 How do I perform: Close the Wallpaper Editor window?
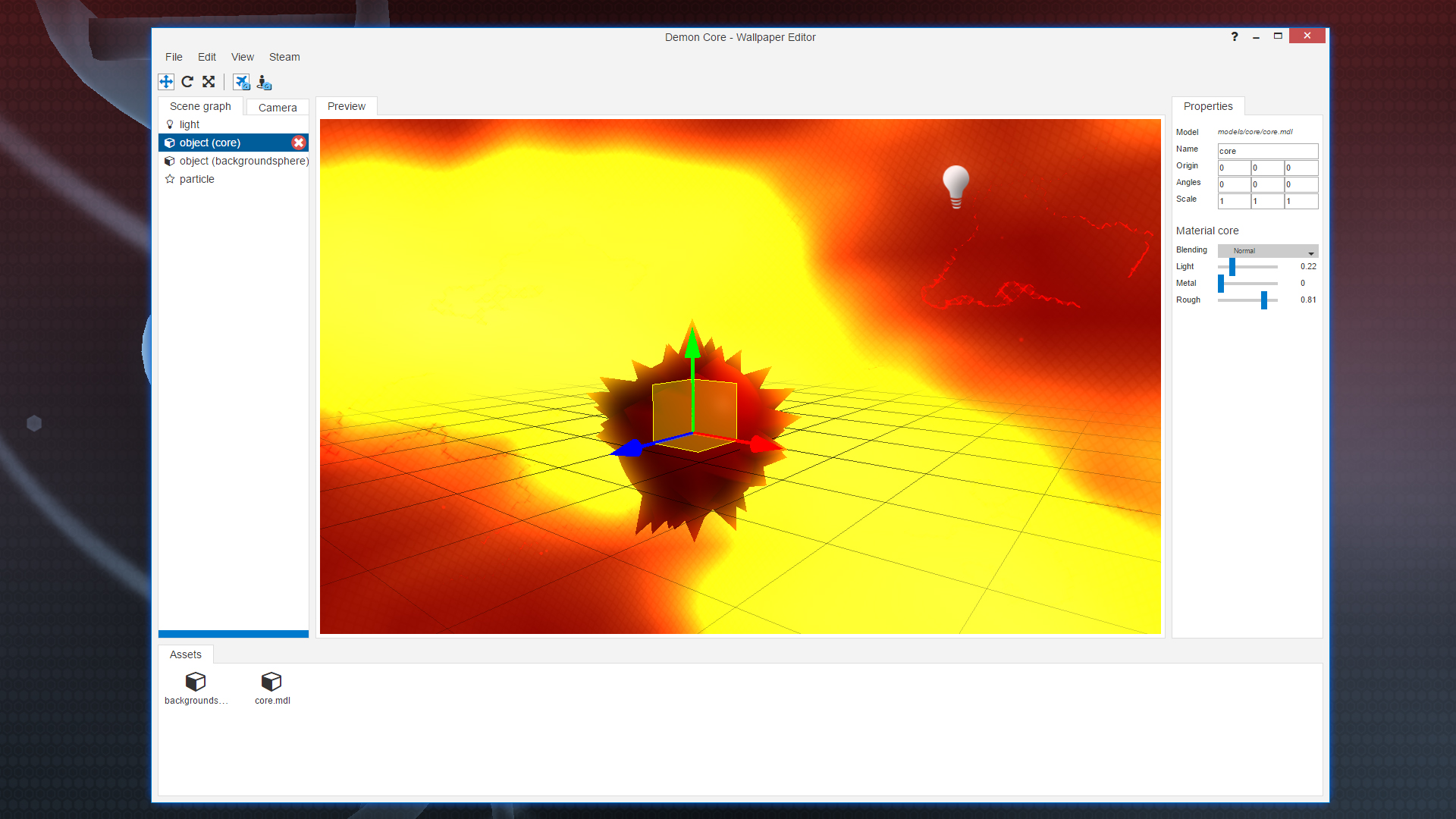coord(1307,36)
